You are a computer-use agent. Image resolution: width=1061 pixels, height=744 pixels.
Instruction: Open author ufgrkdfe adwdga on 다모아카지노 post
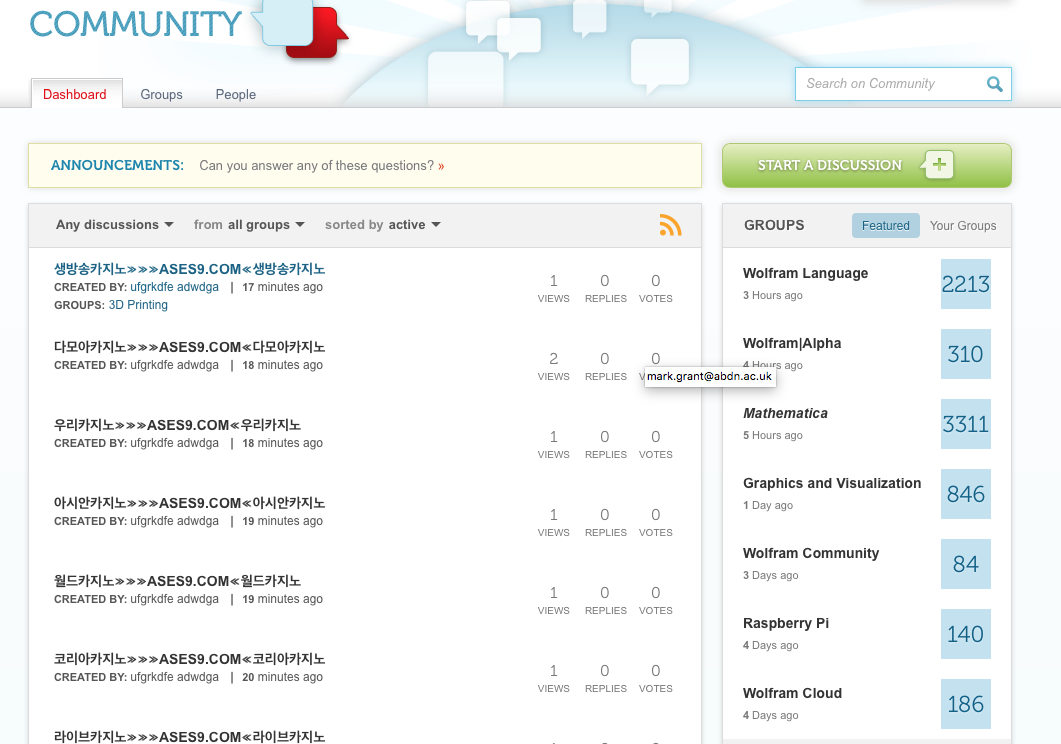(x=175, y=365)
